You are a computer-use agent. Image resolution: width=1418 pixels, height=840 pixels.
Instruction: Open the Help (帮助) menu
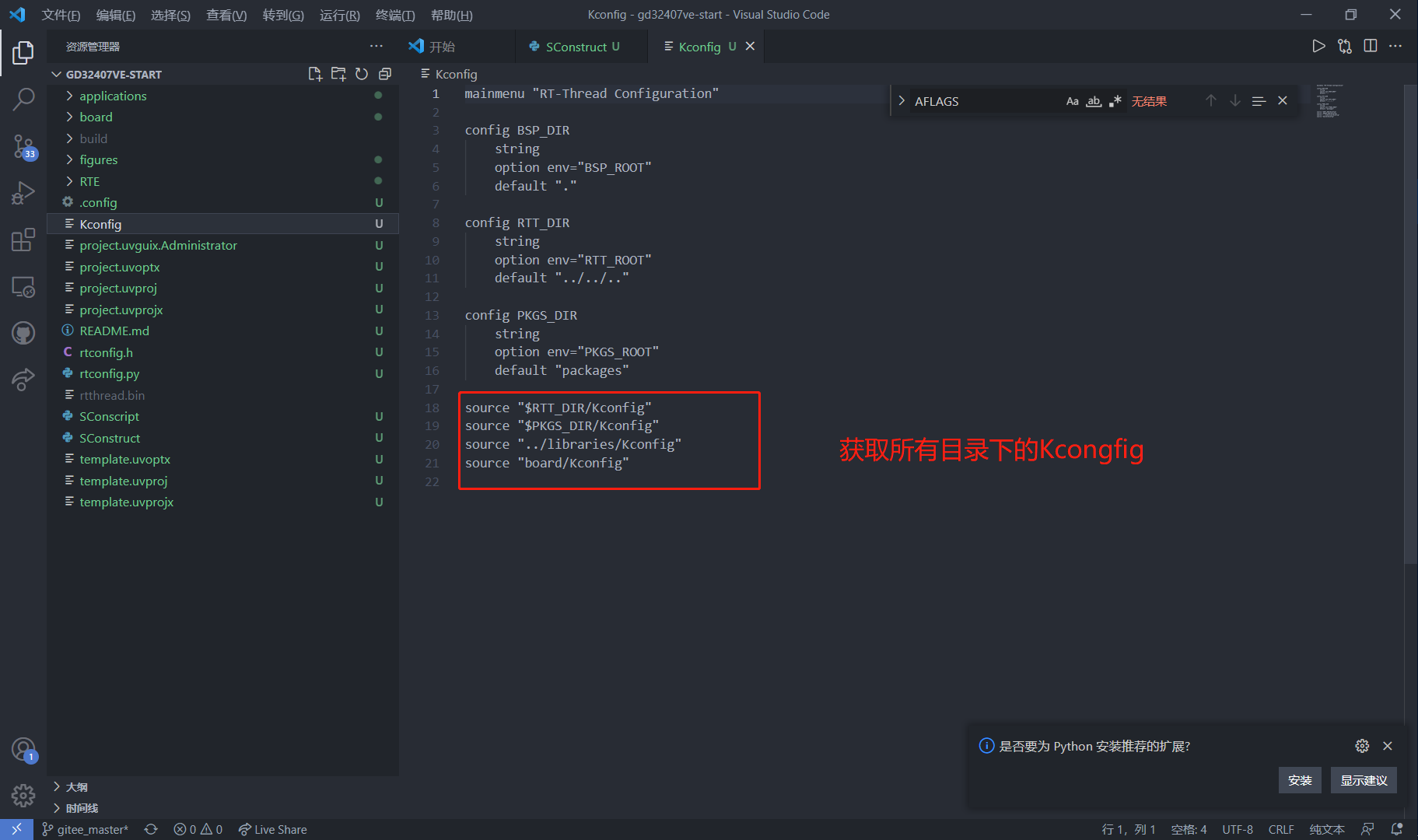(451, 15)
